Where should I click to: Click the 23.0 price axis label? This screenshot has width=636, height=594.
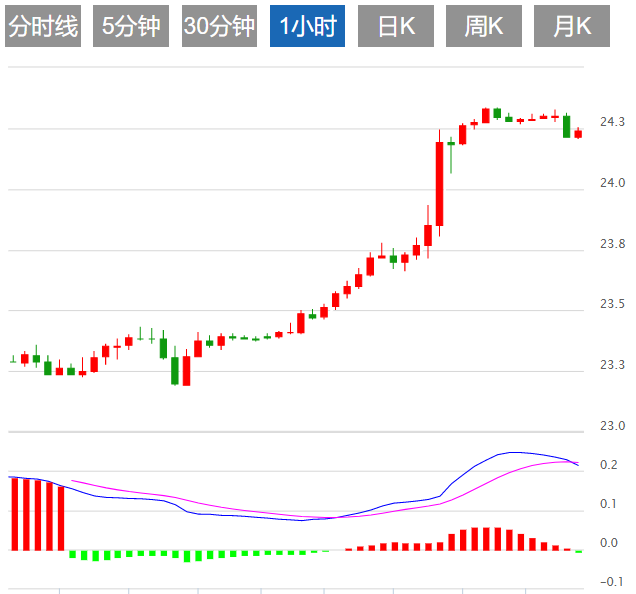pyautogui.click(x=612, y=426)
